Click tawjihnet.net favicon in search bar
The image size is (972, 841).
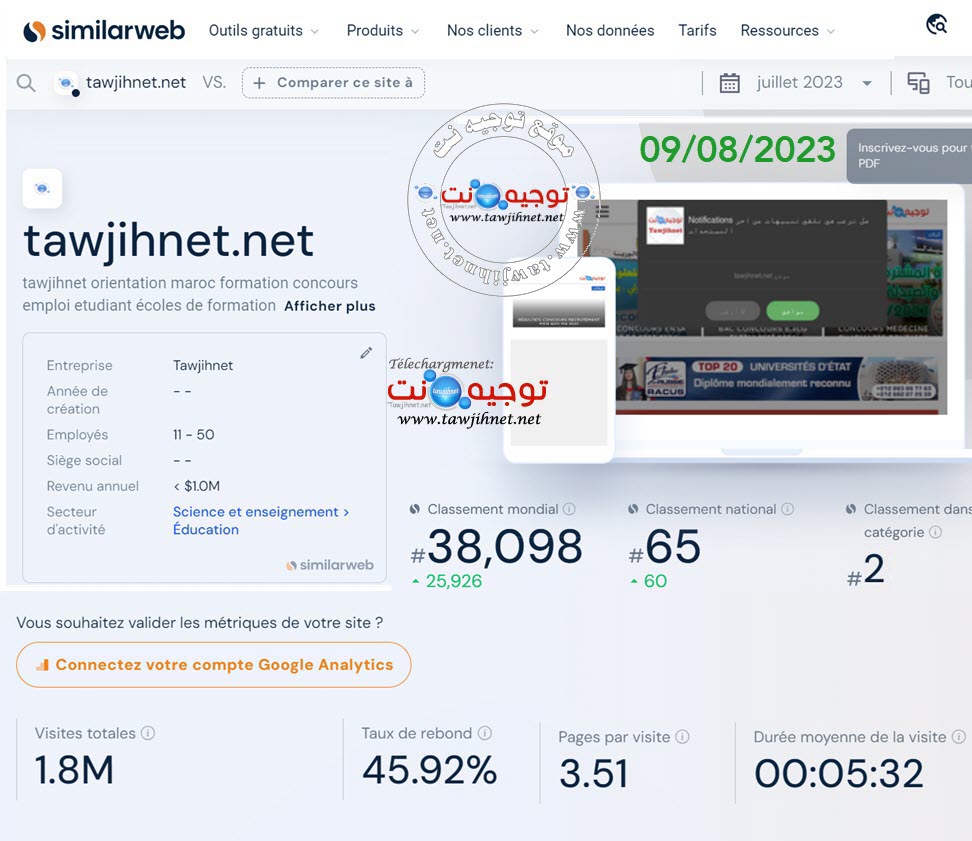pyautogui.click(x=66, y=83)
